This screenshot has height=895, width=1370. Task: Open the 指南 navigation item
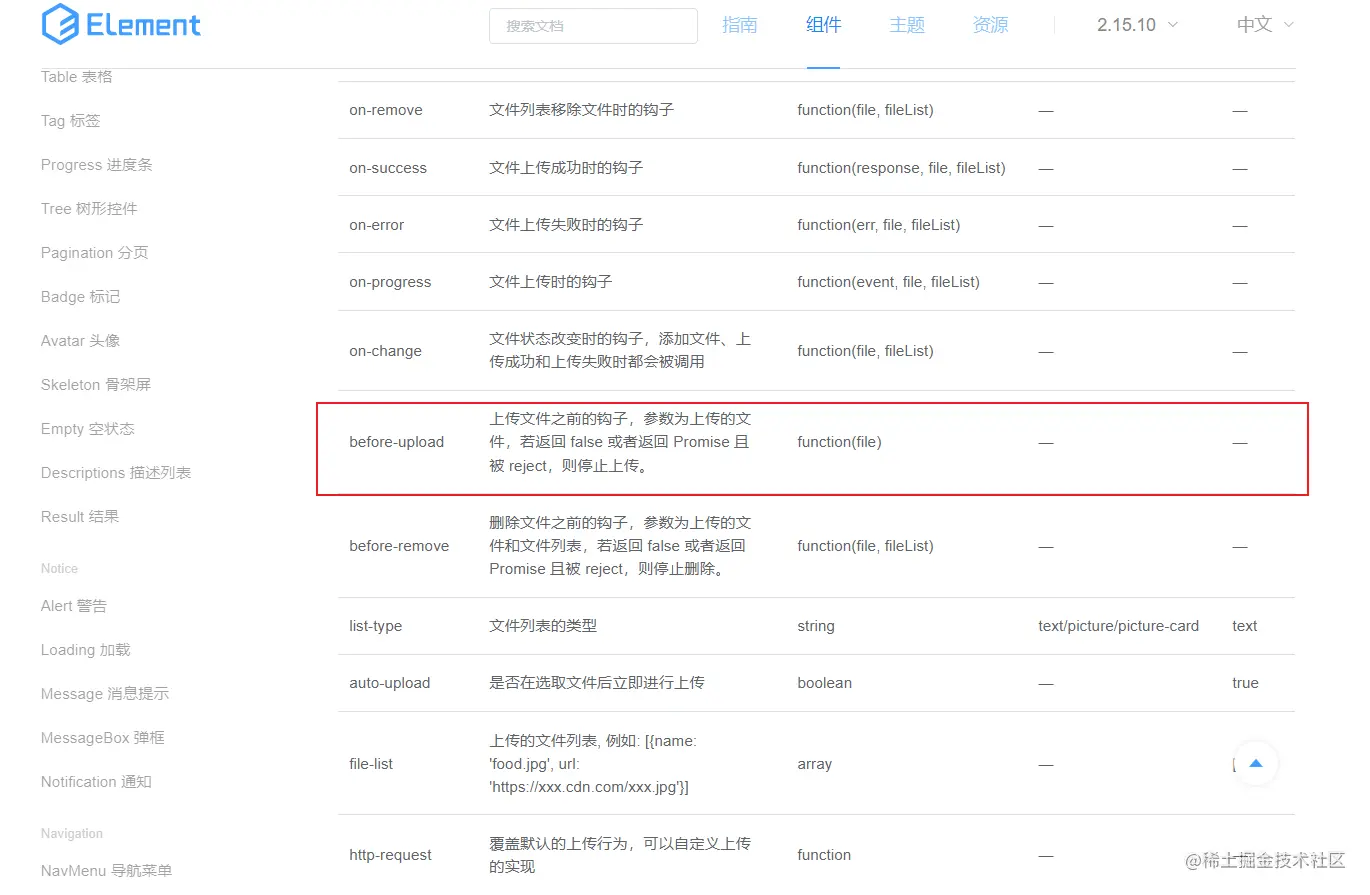tap(740, 25)
